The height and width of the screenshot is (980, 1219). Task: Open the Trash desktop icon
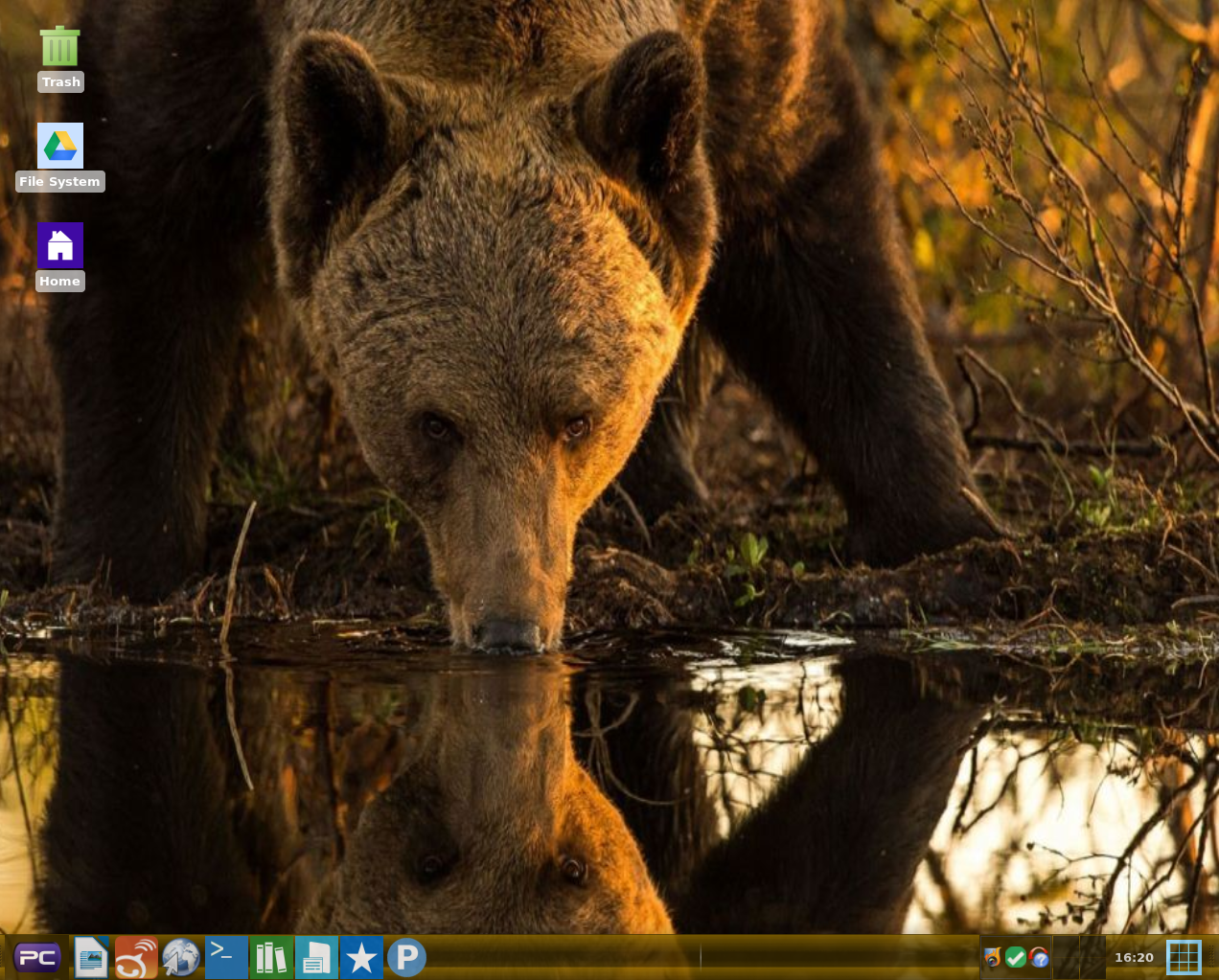pyautogui.click(x=59, y=46)
